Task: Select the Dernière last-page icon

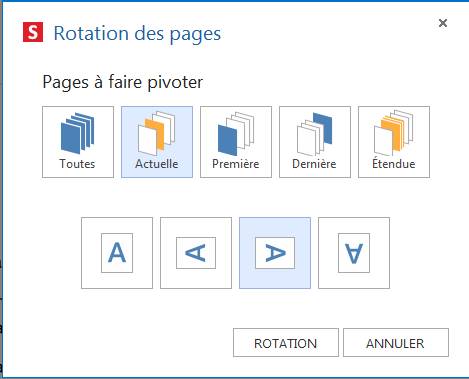Action: pyautogui.click(x=314, y=133)
